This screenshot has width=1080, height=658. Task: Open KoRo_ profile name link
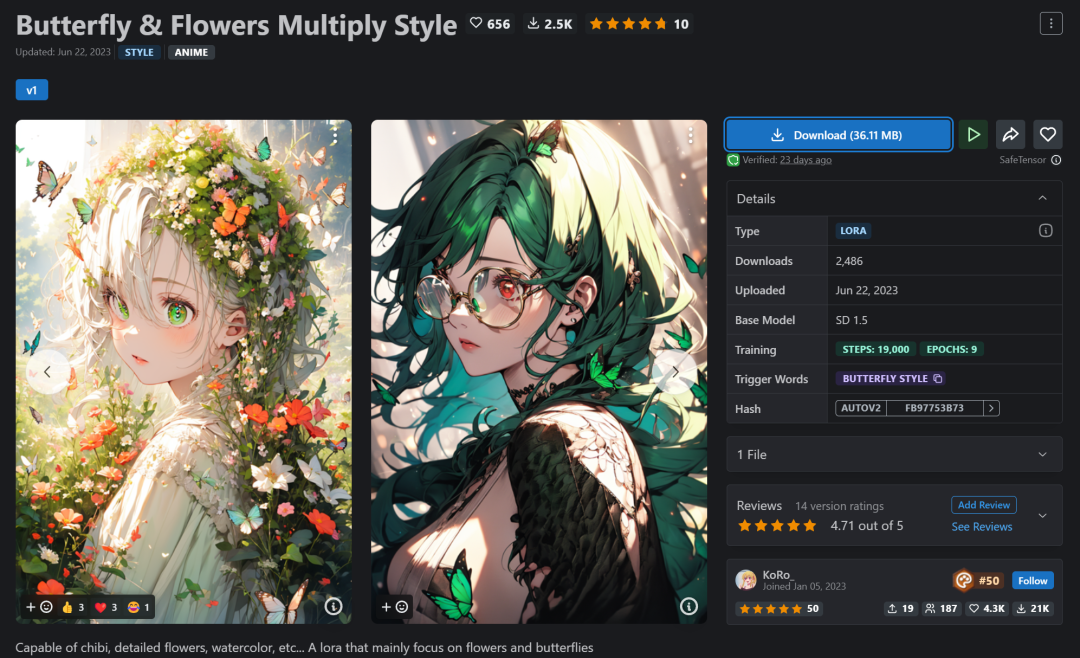(778, 575)
